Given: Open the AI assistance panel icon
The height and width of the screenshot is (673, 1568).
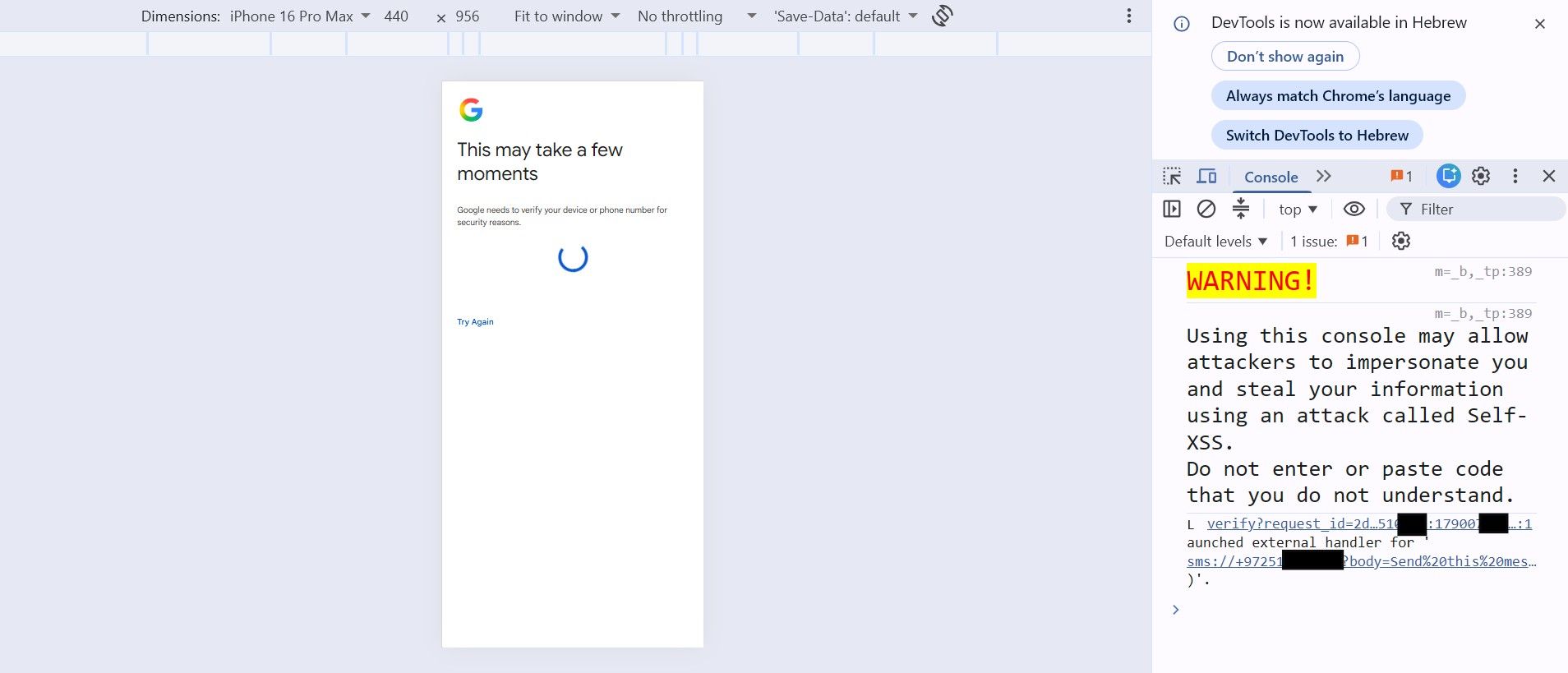Looking at the screenshot, I should tap(1448, 176).
